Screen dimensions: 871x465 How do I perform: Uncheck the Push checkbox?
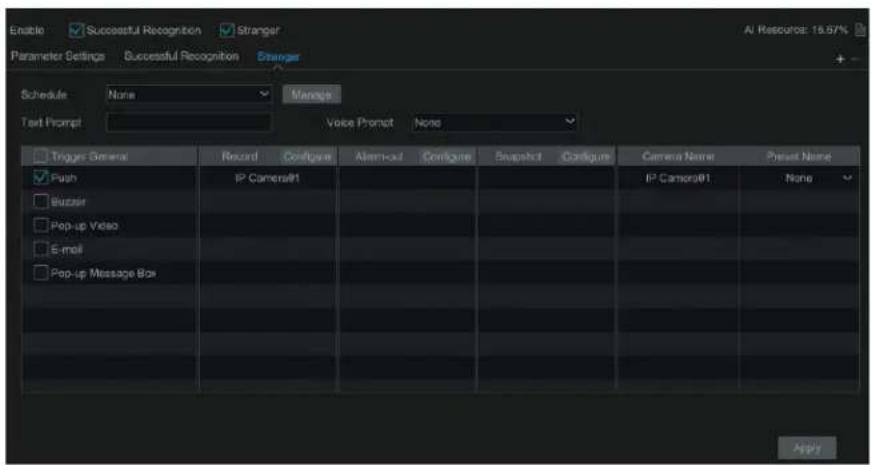click(41, 178)
